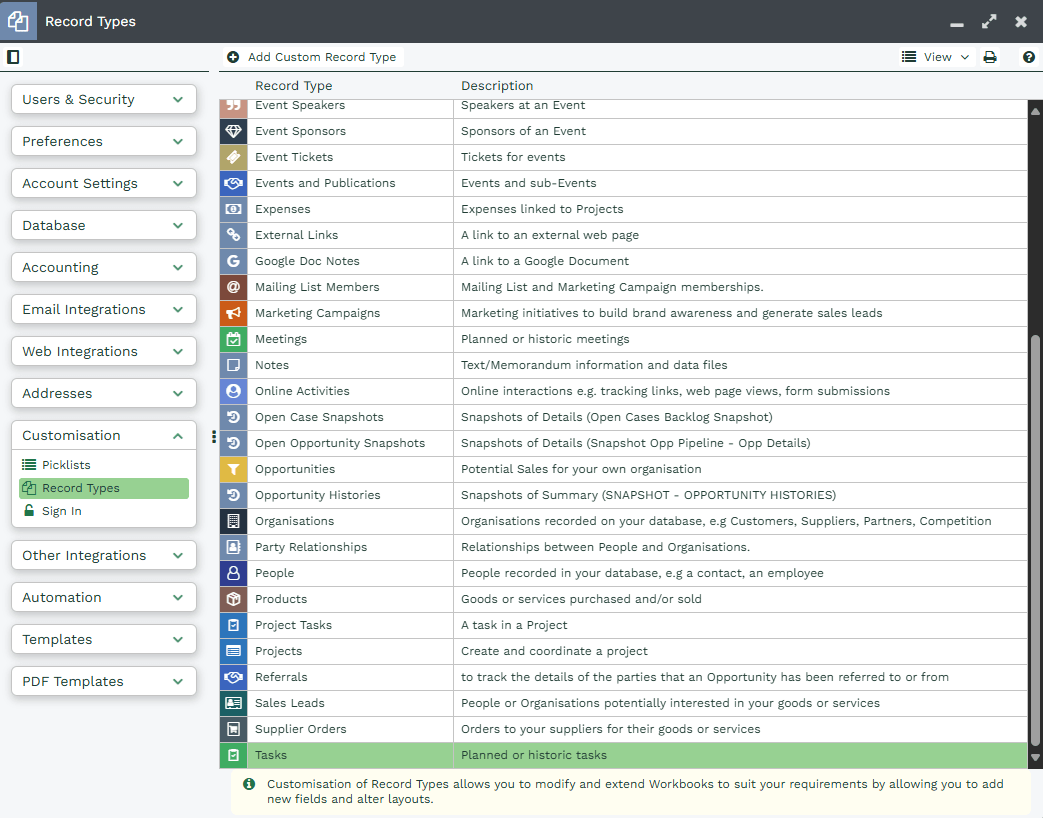Click the Marketing Campaigns megaphone icon
Screen dimensions: 1043x818
(233, 313)
